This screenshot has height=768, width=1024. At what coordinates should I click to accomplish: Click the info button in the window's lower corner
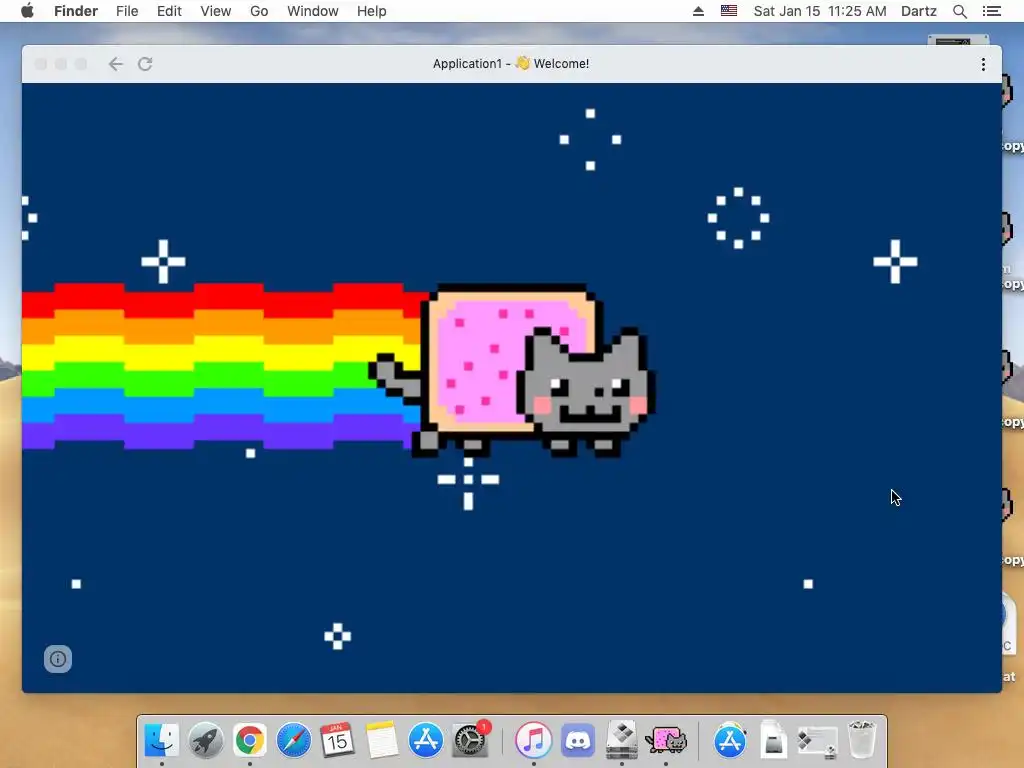(57, 658)
